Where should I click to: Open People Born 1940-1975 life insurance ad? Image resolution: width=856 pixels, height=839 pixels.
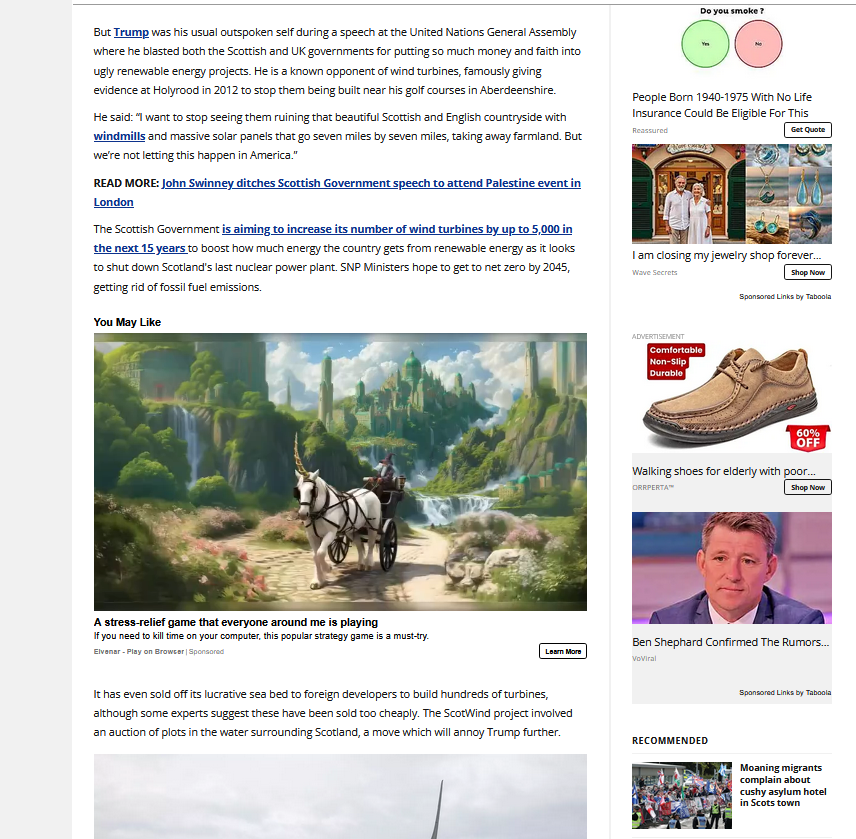coord(721,105)
